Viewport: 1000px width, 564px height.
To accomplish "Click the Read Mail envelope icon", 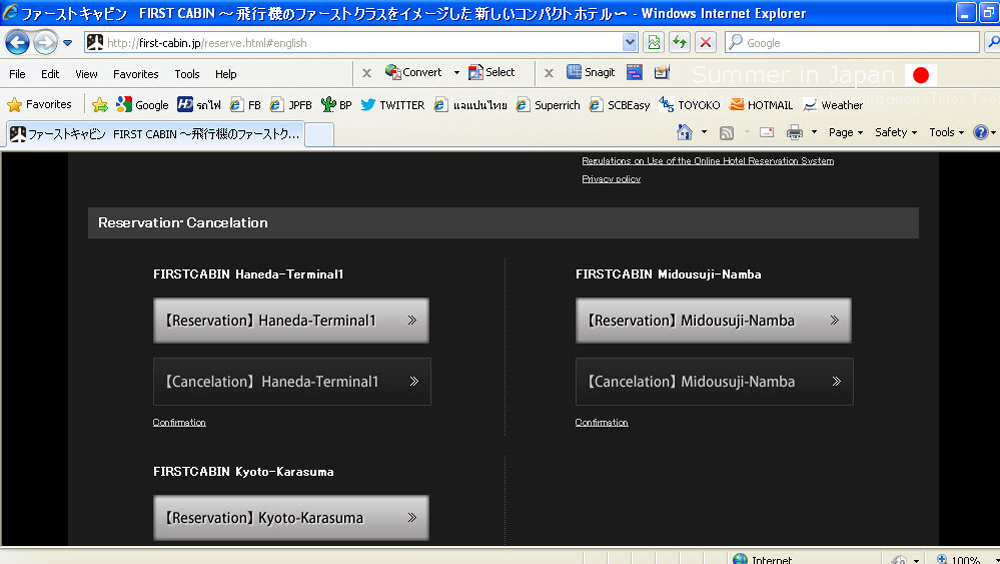I will click(x=767, y=132).
